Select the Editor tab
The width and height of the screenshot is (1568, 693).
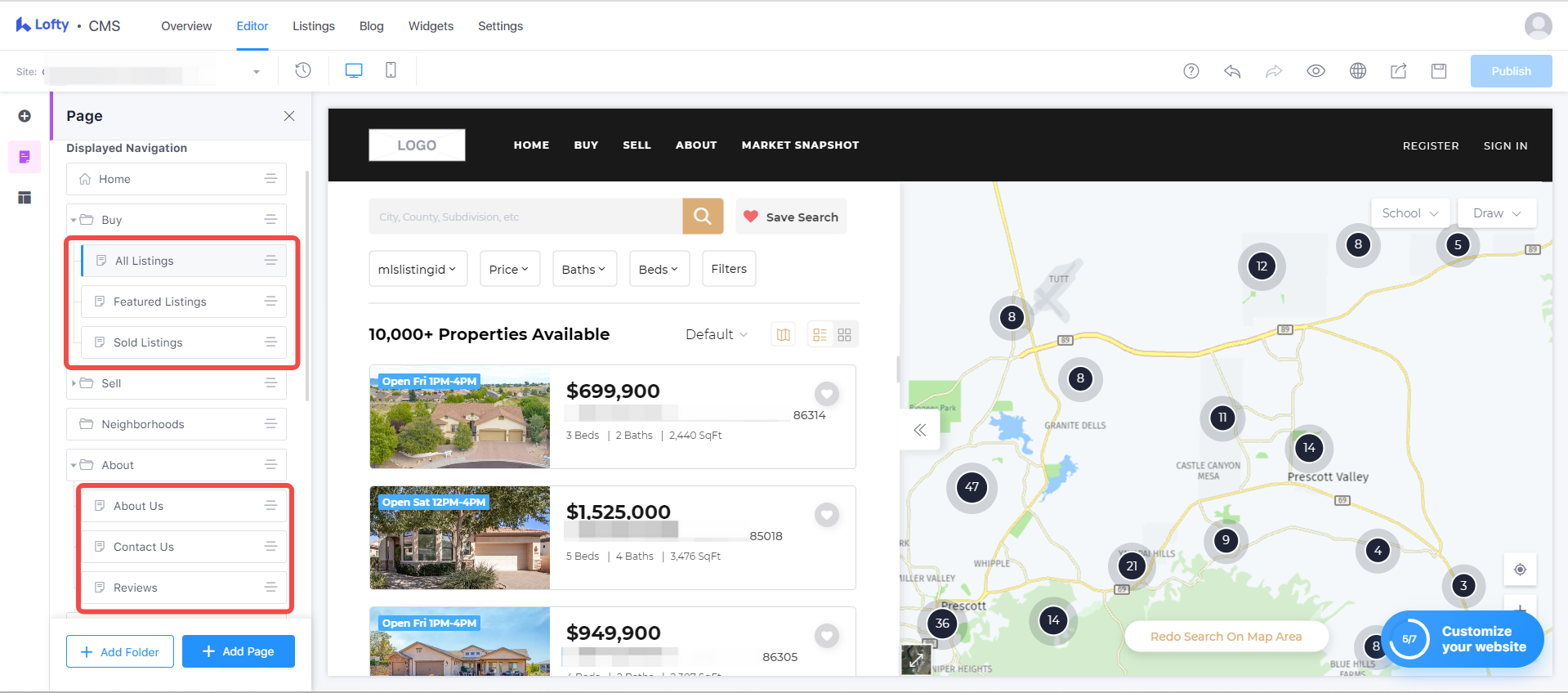pyautogui.click(x=252, y=26)
